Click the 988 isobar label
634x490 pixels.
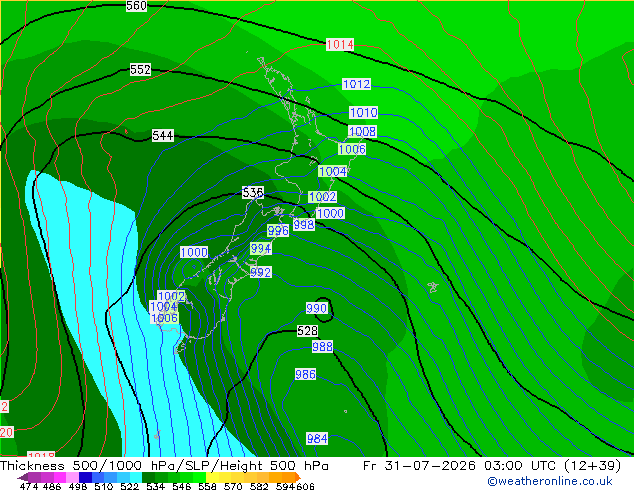tap(322, 346)
